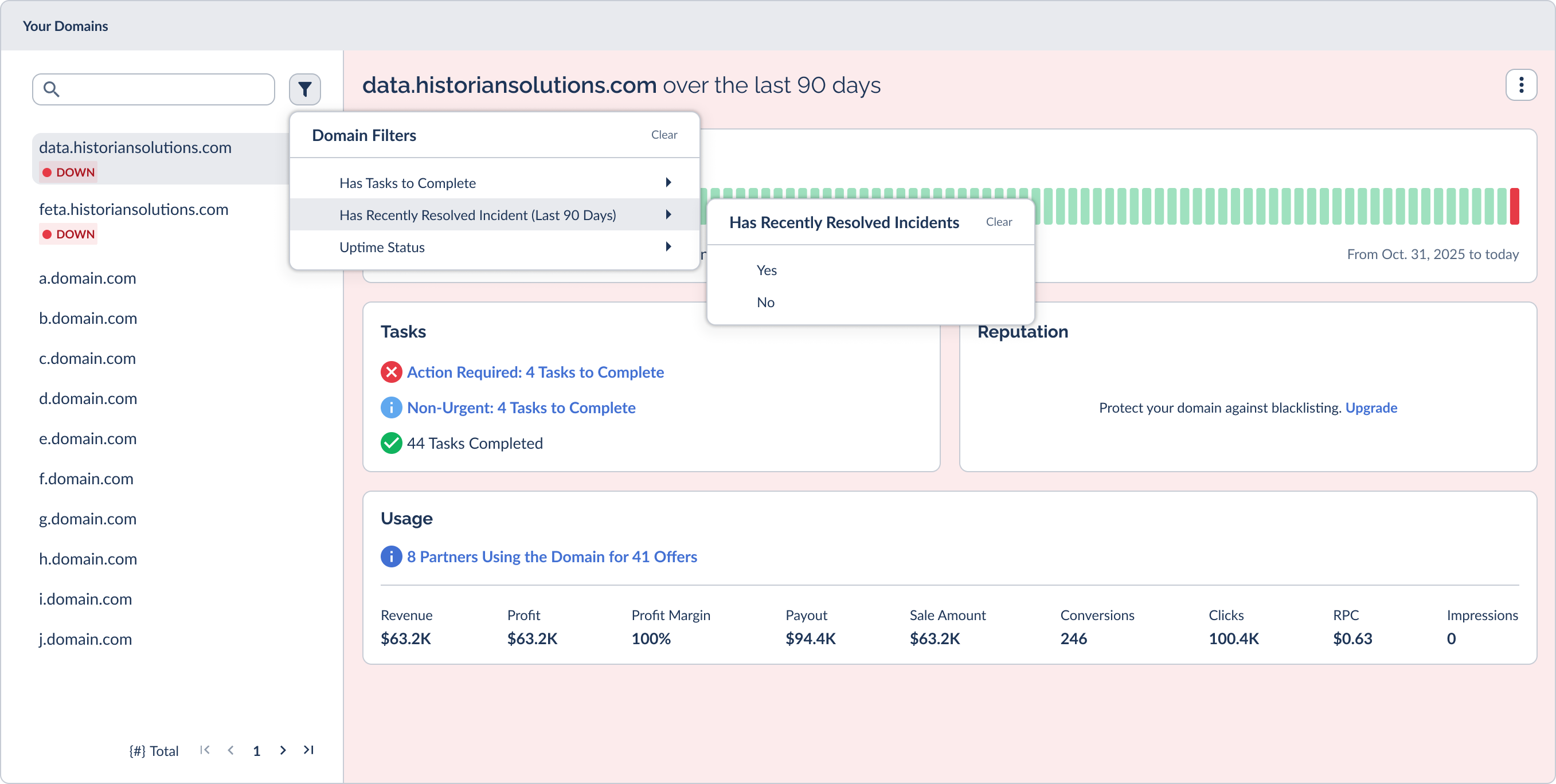Select h.domain.com

88,559
